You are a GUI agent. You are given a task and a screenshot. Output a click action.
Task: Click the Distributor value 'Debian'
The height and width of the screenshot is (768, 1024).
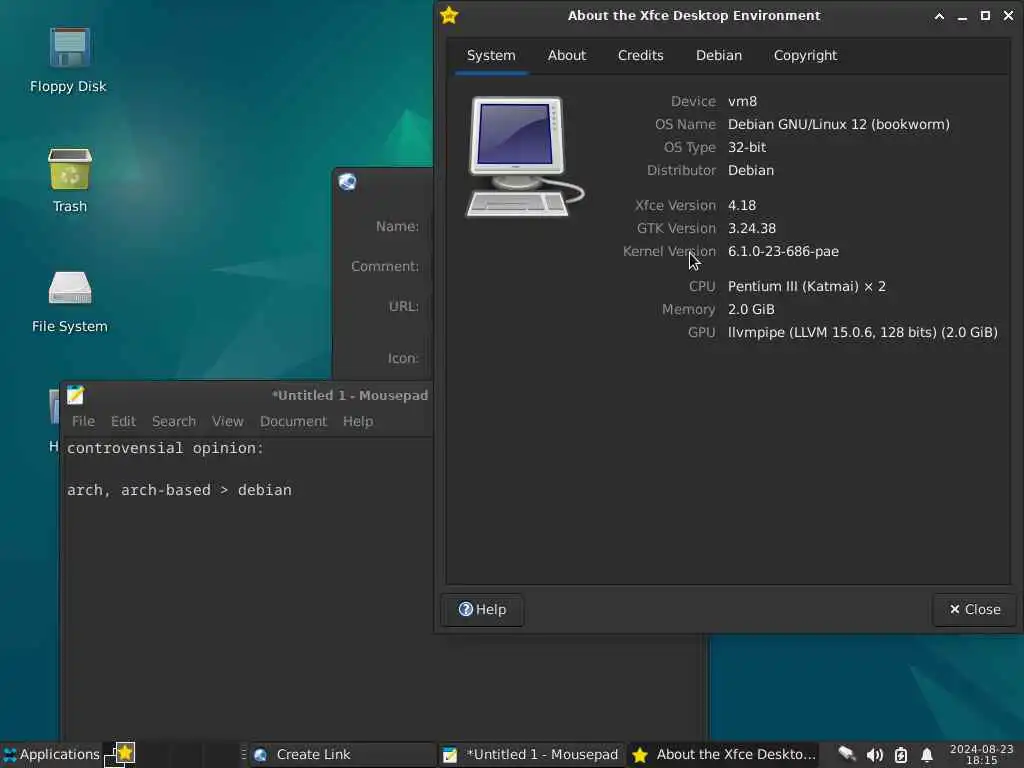click(750, 170)
